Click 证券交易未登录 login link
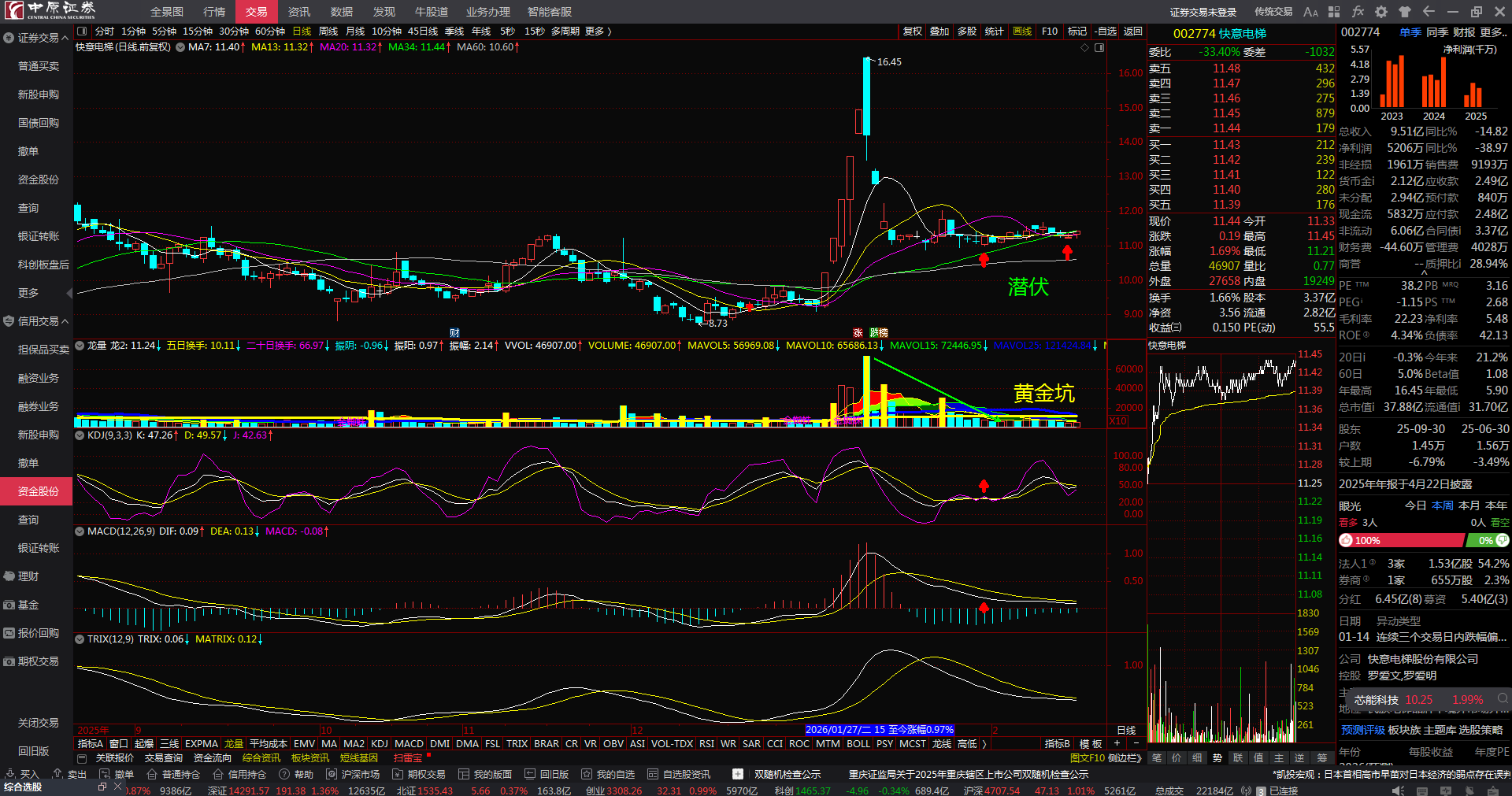Viewport: 1512px width, 796px height. point(1203,12)
